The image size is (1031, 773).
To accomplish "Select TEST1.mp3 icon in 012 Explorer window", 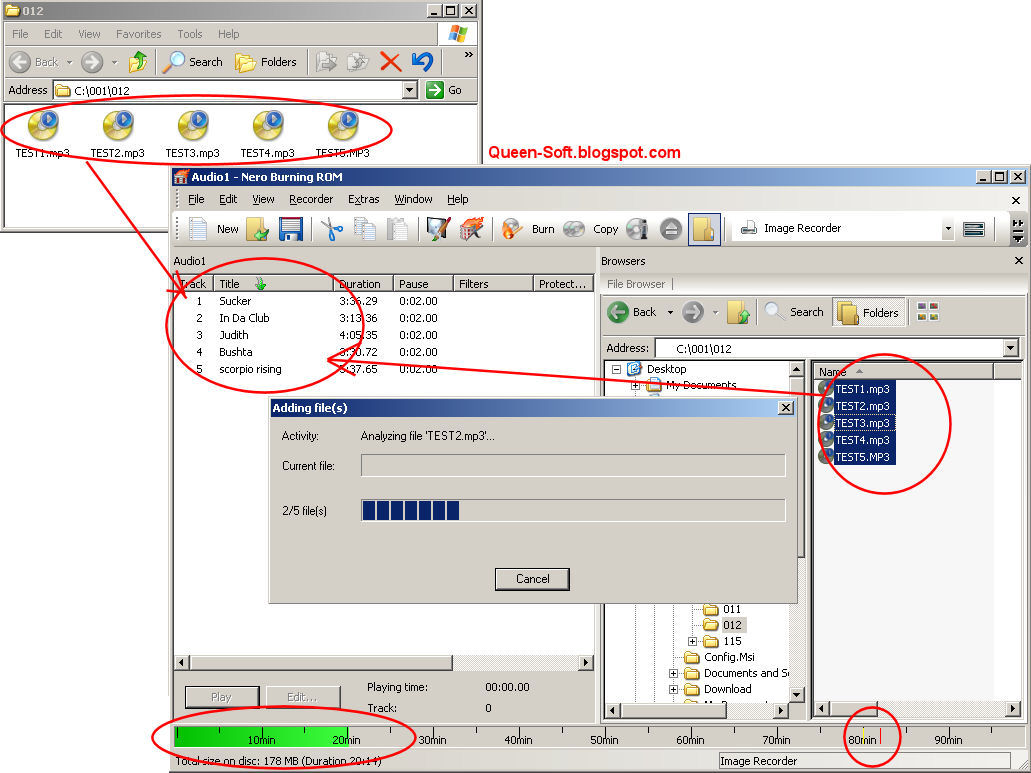I will click(x=43, y=126).
